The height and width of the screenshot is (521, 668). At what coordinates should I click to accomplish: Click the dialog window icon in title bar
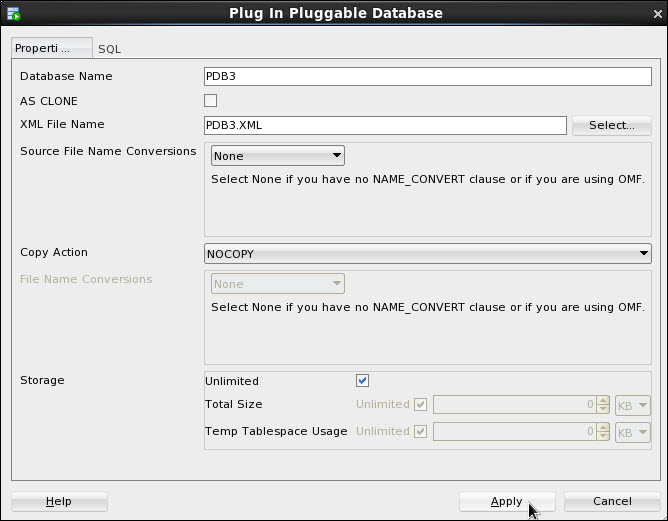[x=14, y=13]
